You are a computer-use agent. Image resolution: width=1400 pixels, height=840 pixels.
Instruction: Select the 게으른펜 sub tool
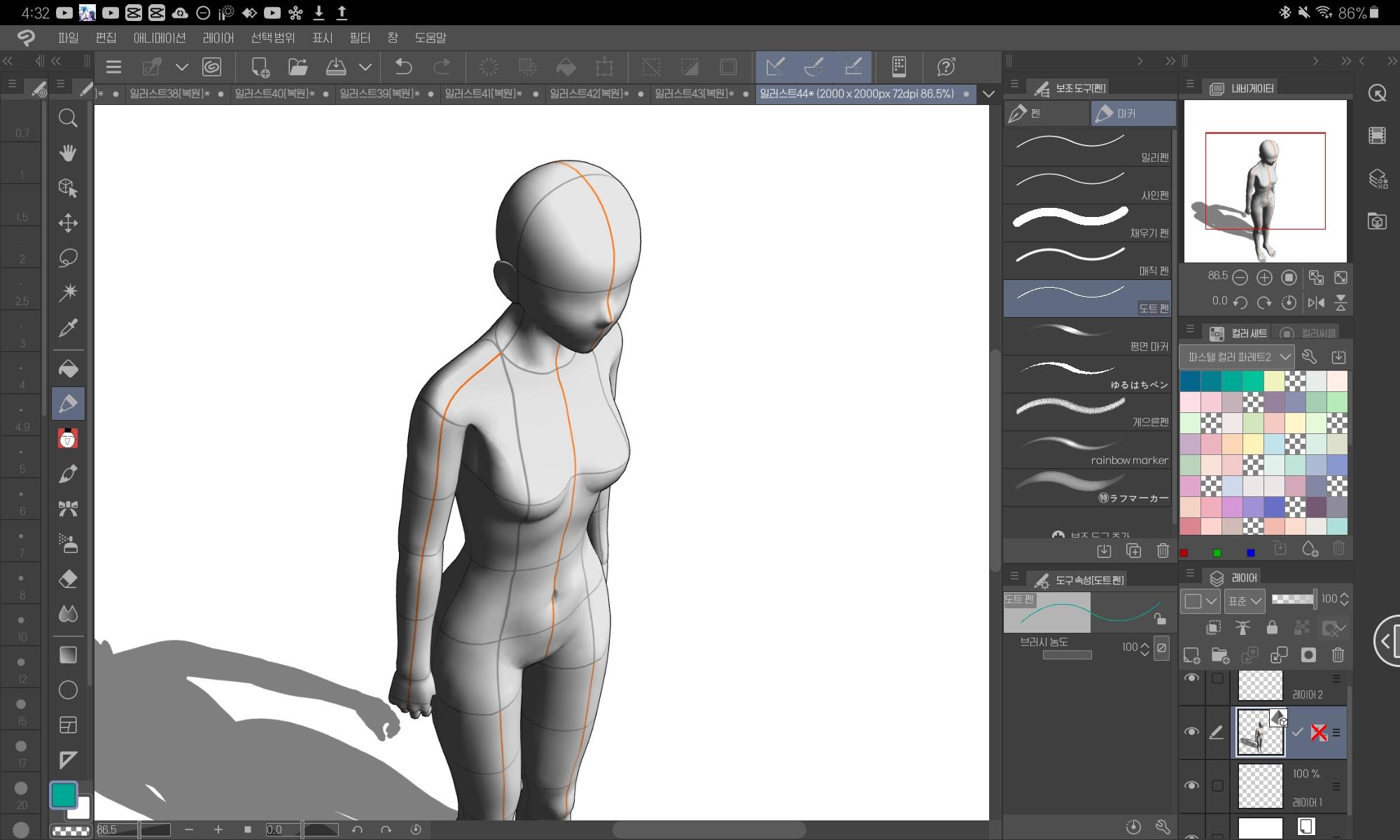pos(1087,412)
